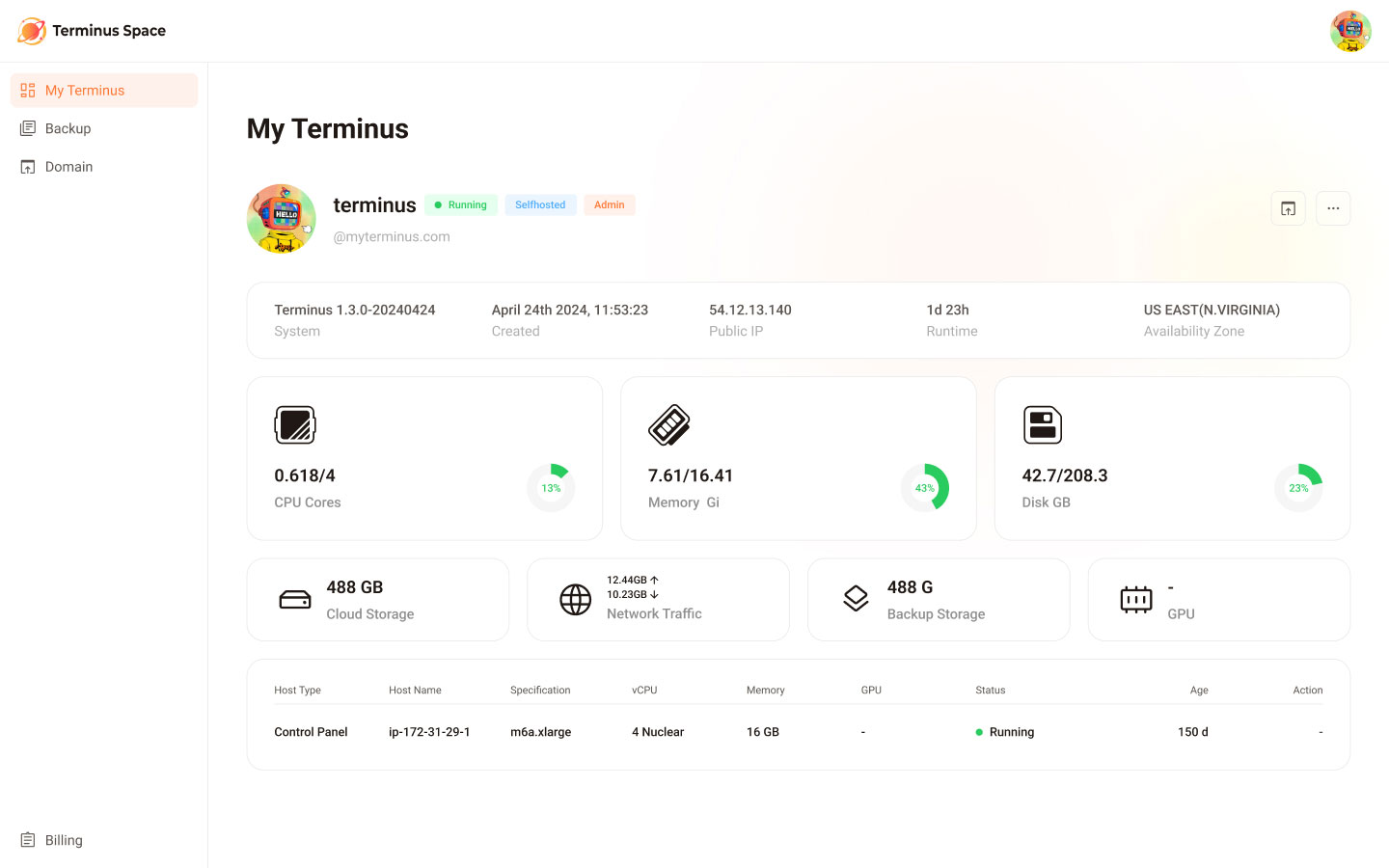Click the 13% CPU usage ring

(x=551, y=488)
